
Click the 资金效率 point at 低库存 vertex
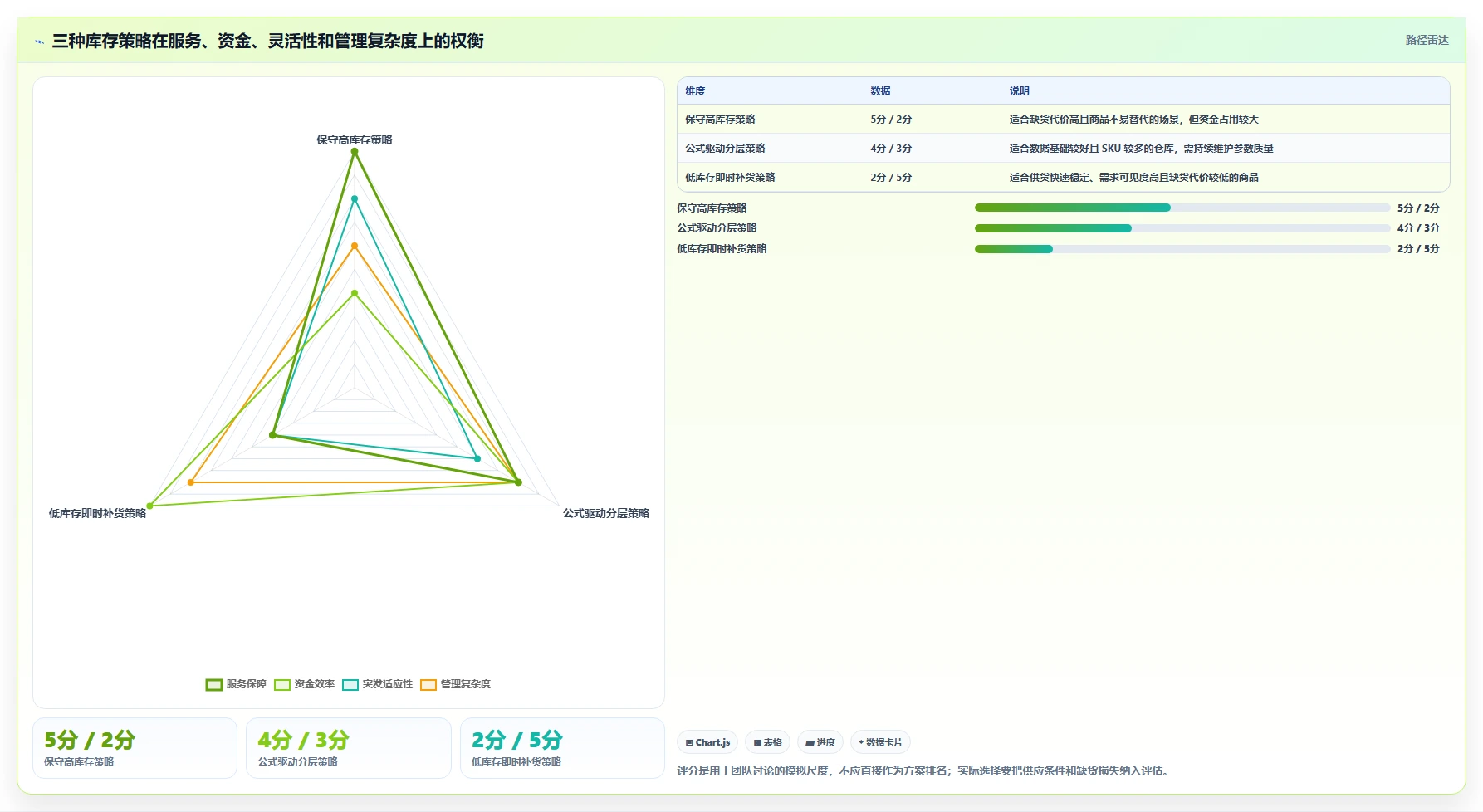click(149, 506)
